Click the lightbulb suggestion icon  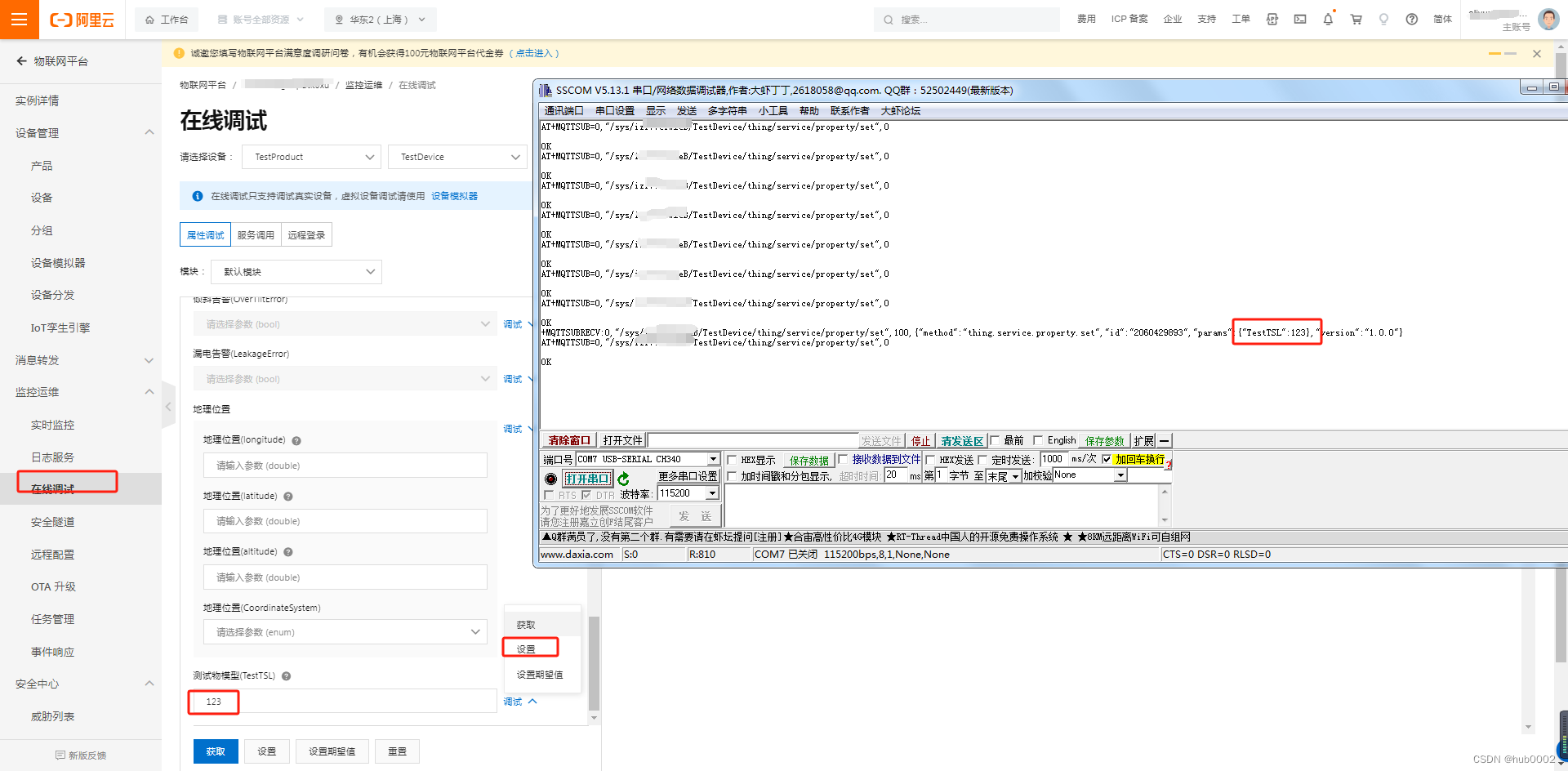[1383, 20]
